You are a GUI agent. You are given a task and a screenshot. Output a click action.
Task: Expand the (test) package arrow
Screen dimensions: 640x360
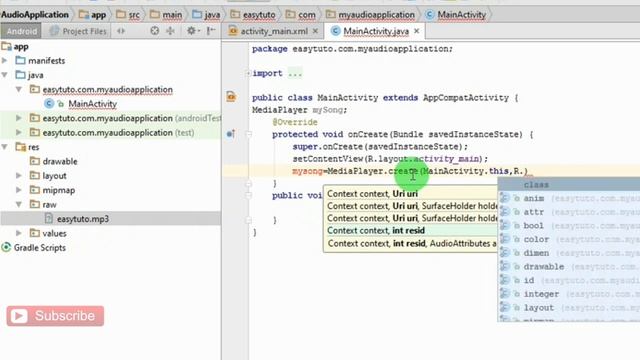(19, 133)
